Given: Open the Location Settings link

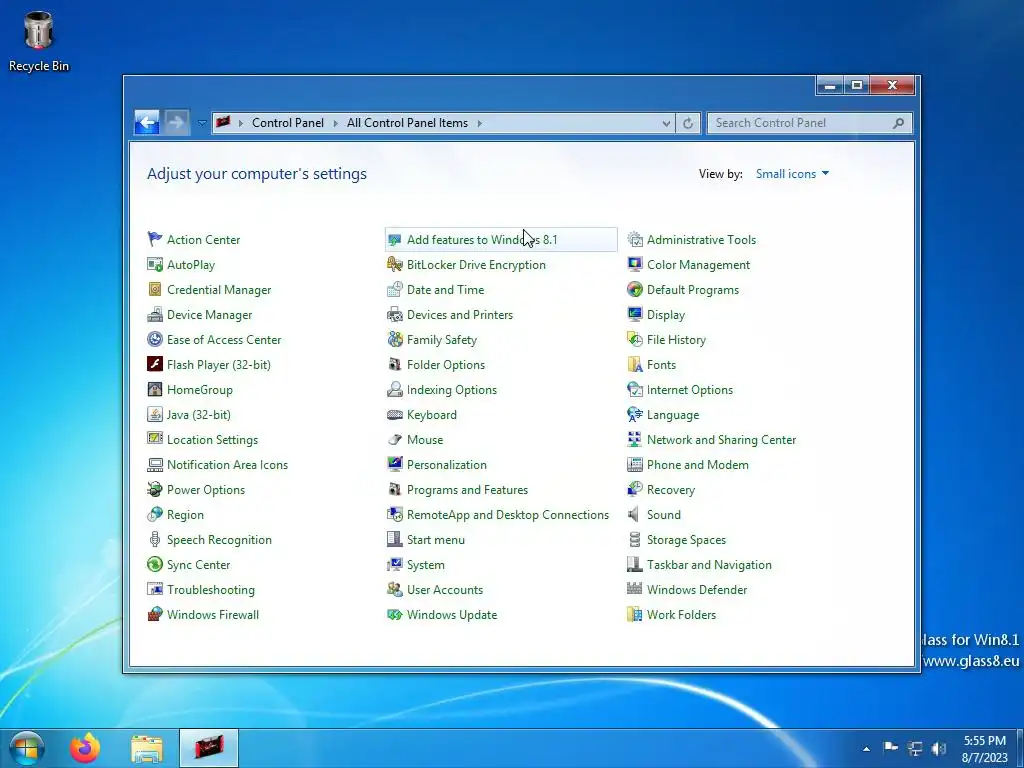Looking at the screenshot, I should [212, 440].
